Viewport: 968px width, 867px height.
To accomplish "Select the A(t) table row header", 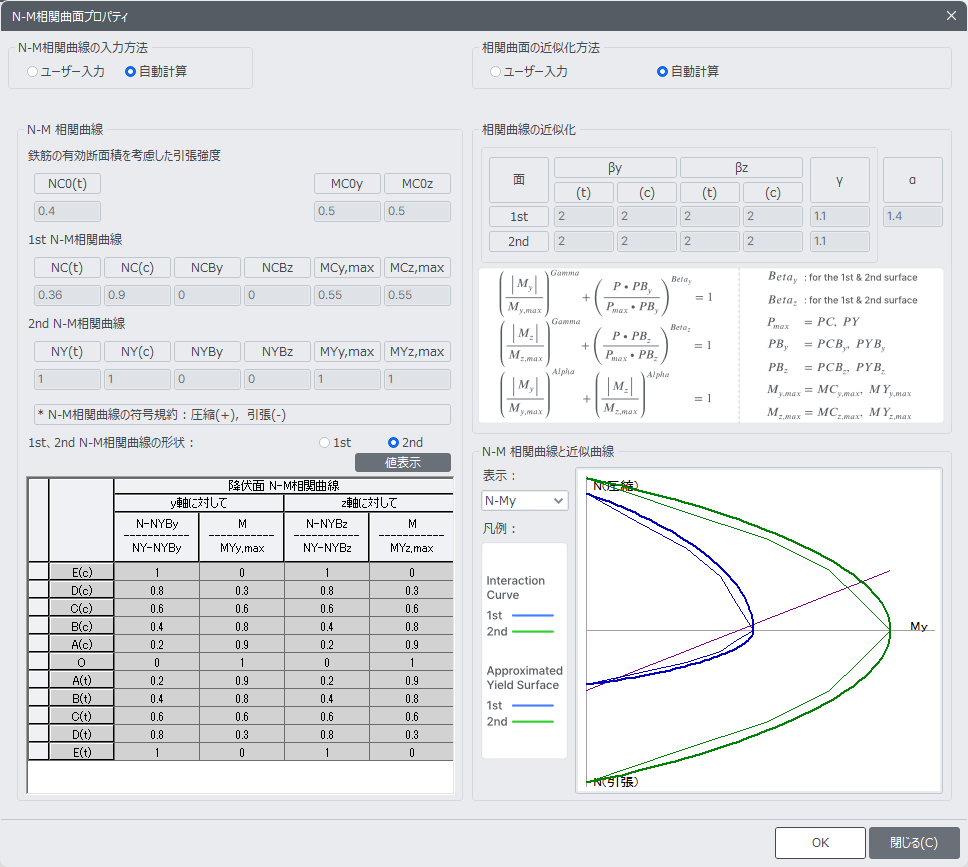I will [x=81, y=681].
